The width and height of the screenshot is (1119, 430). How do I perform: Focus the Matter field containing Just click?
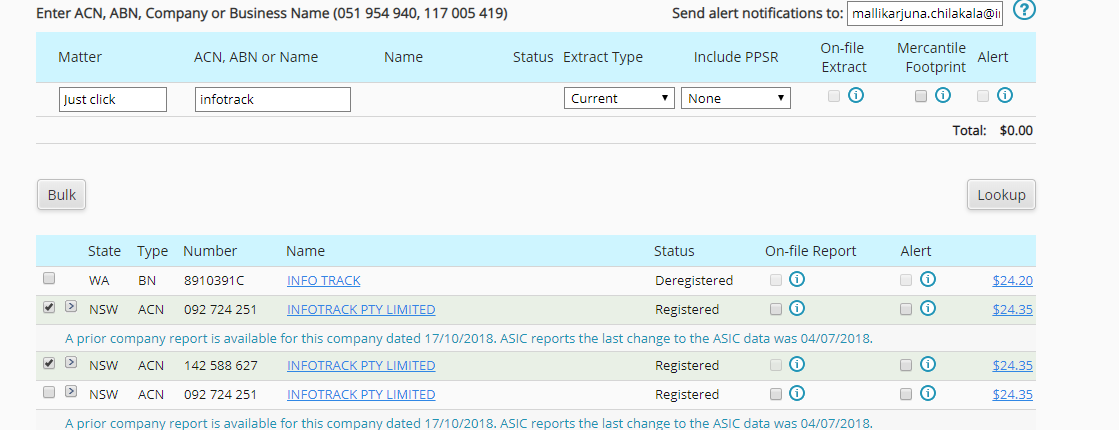point(113,99)
